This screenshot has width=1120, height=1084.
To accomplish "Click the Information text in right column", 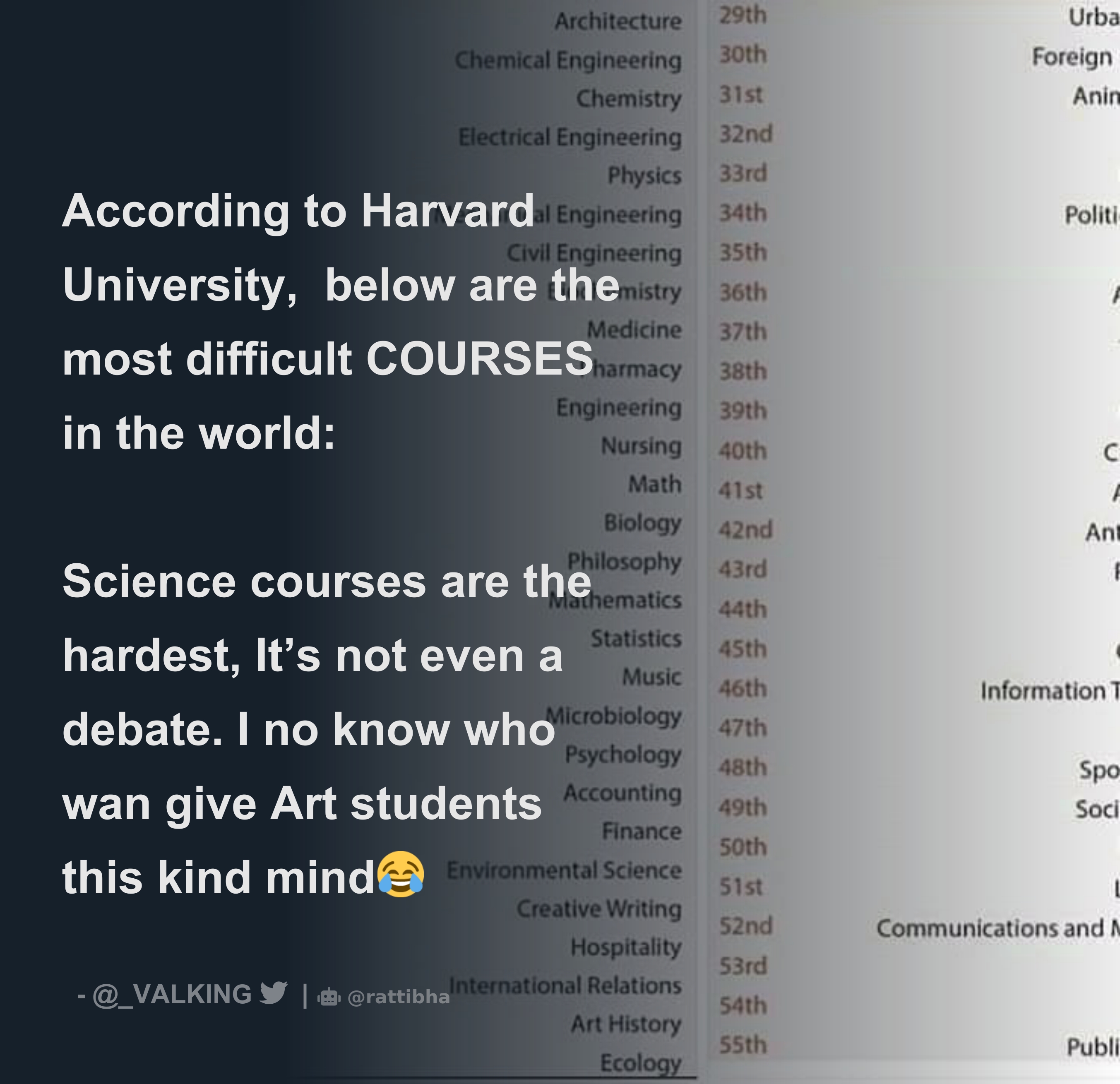I will point(1042,692).
